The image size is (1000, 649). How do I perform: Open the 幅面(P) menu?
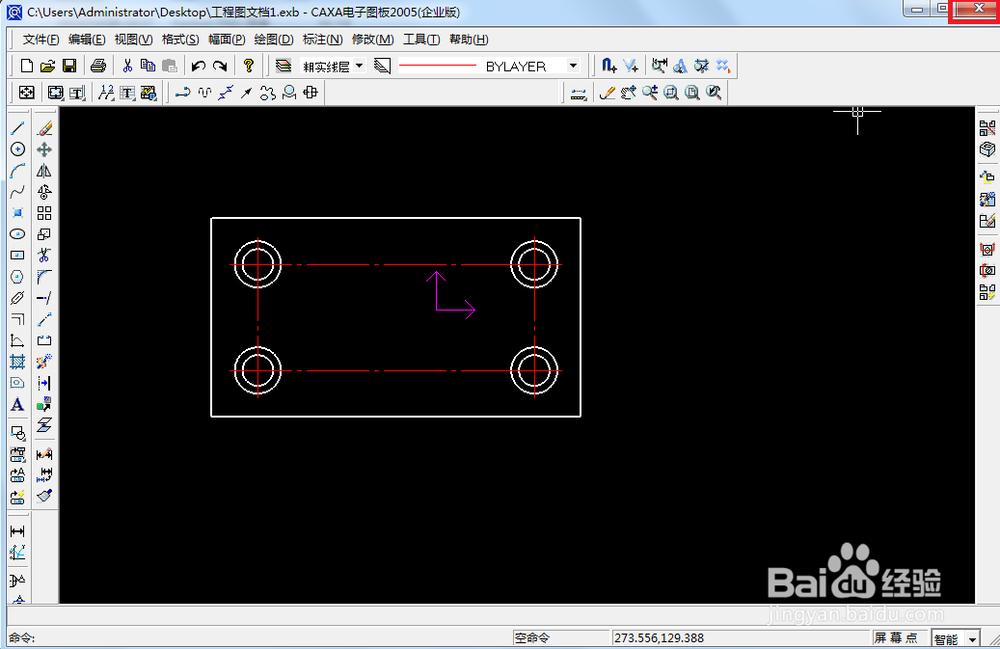point(226,40)
